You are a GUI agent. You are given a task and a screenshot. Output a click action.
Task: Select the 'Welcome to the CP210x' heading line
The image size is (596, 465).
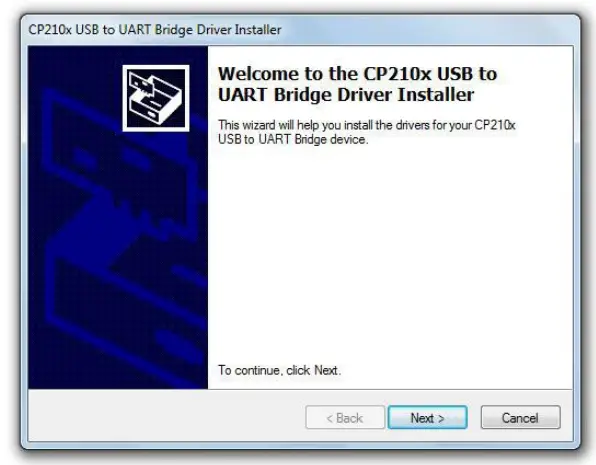tap(357, 74)
